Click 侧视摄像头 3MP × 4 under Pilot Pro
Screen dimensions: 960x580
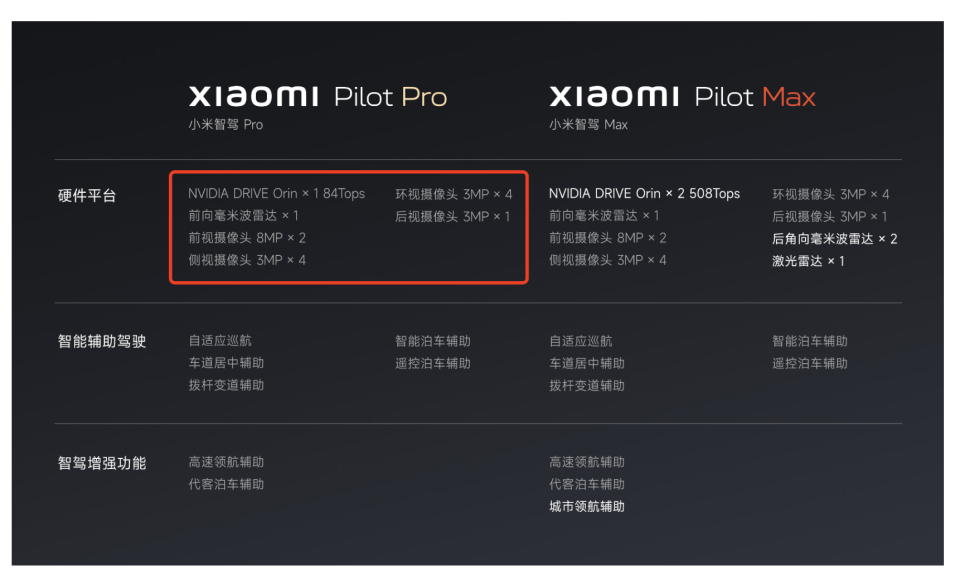tap(247, 260)
